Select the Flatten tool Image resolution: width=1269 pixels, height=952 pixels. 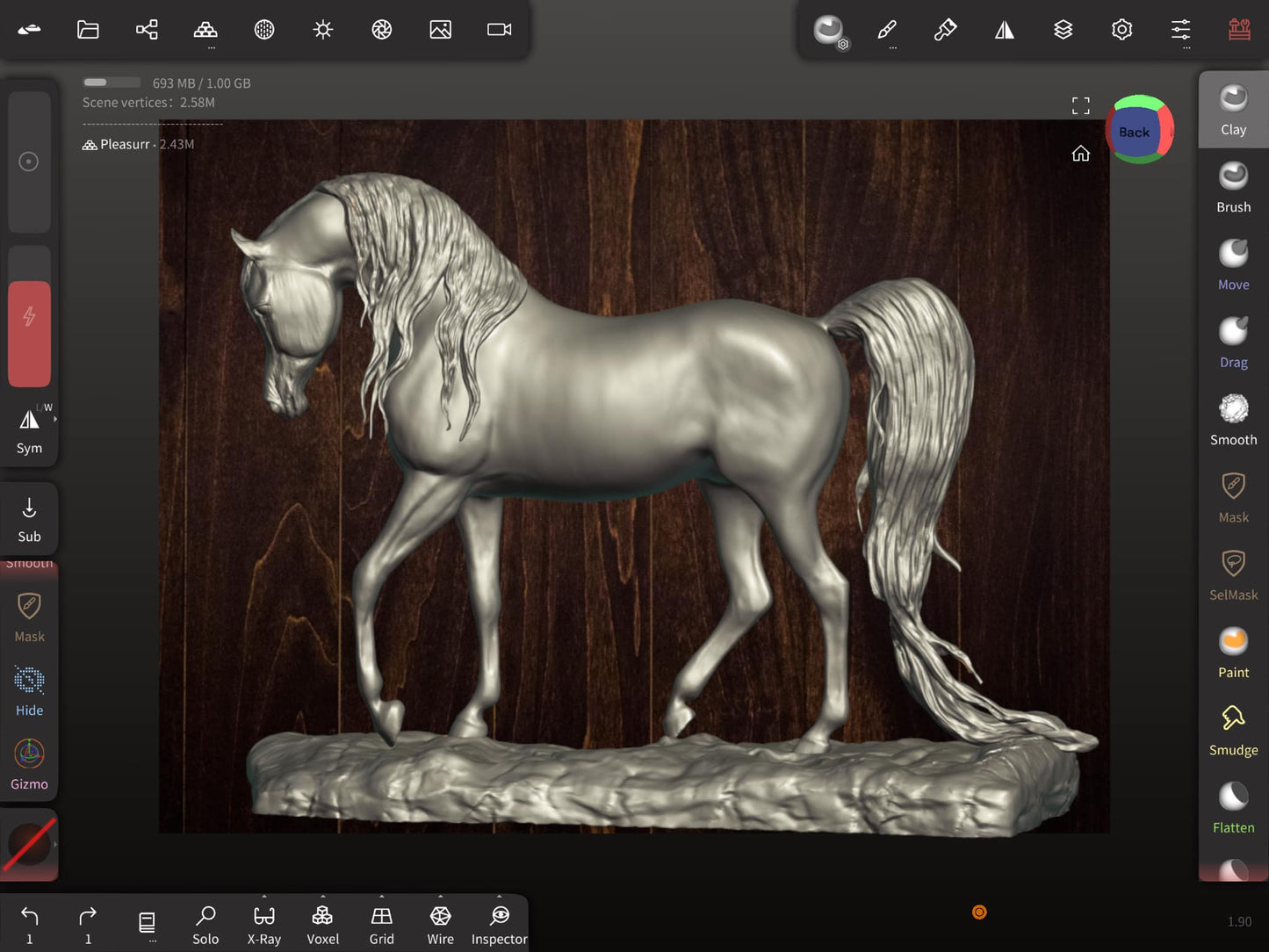pyautogui.click(x=1233, y=808)
